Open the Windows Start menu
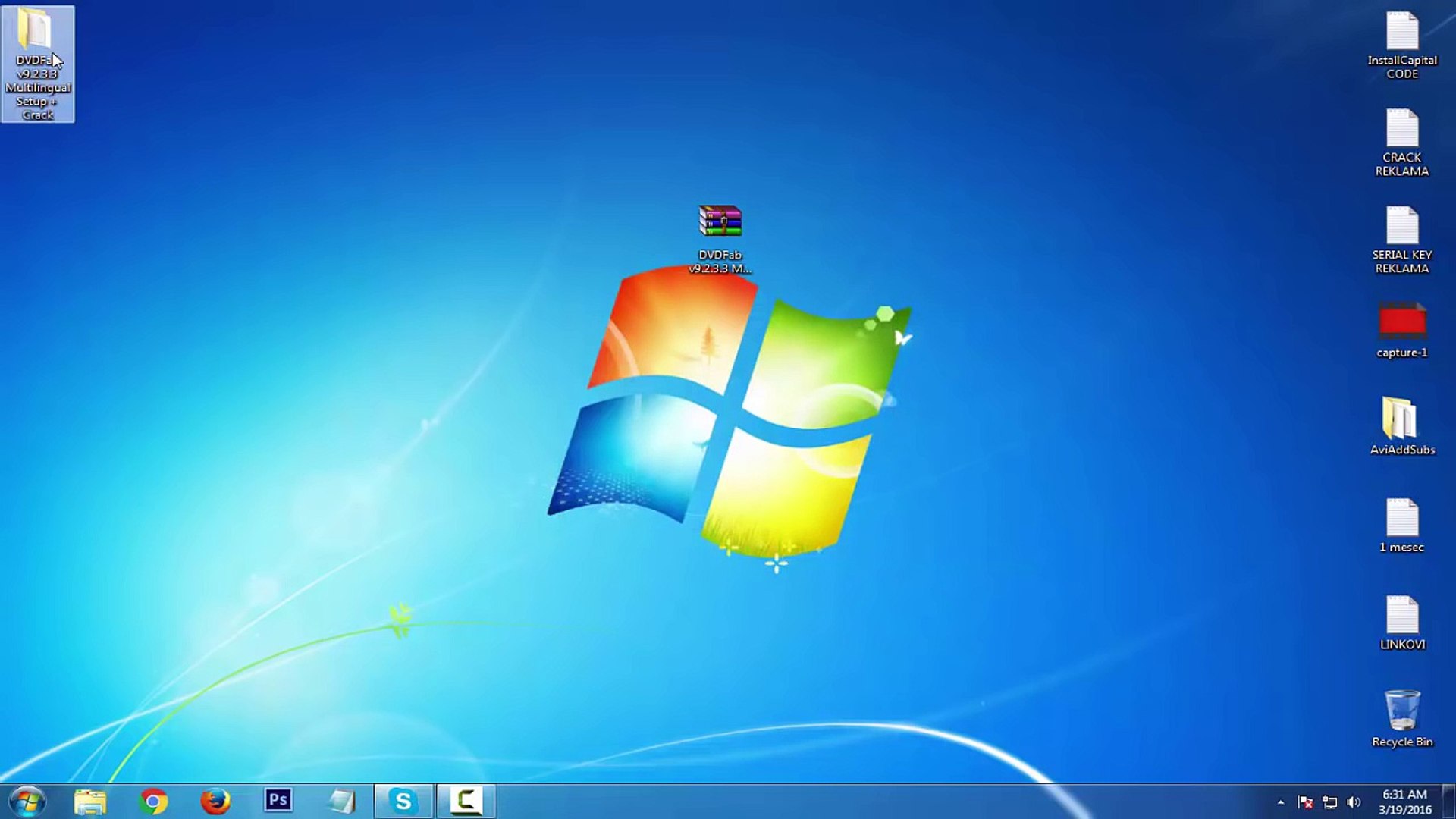This screenshot has width=1456, height=819. point(28,801)
